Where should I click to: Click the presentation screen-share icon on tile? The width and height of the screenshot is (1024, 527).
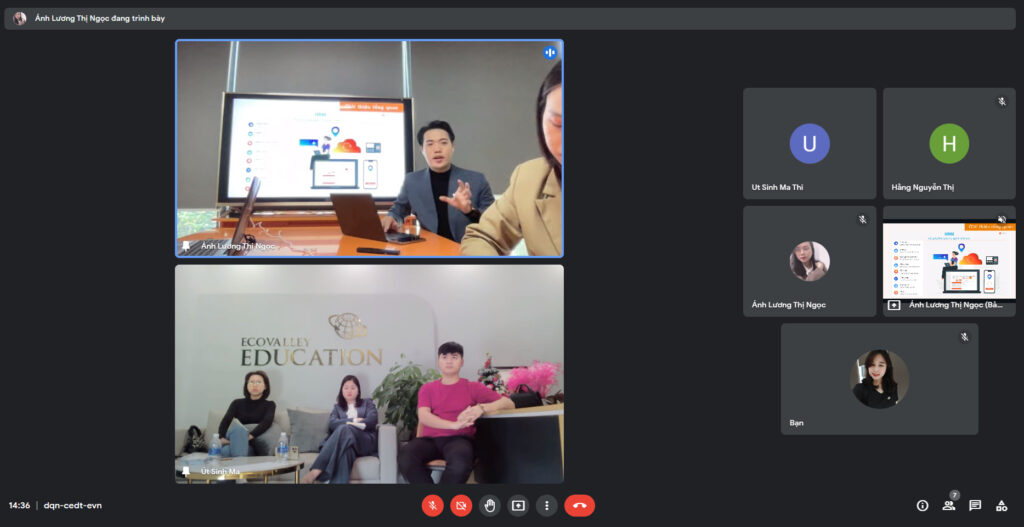[x=894, y=305]
